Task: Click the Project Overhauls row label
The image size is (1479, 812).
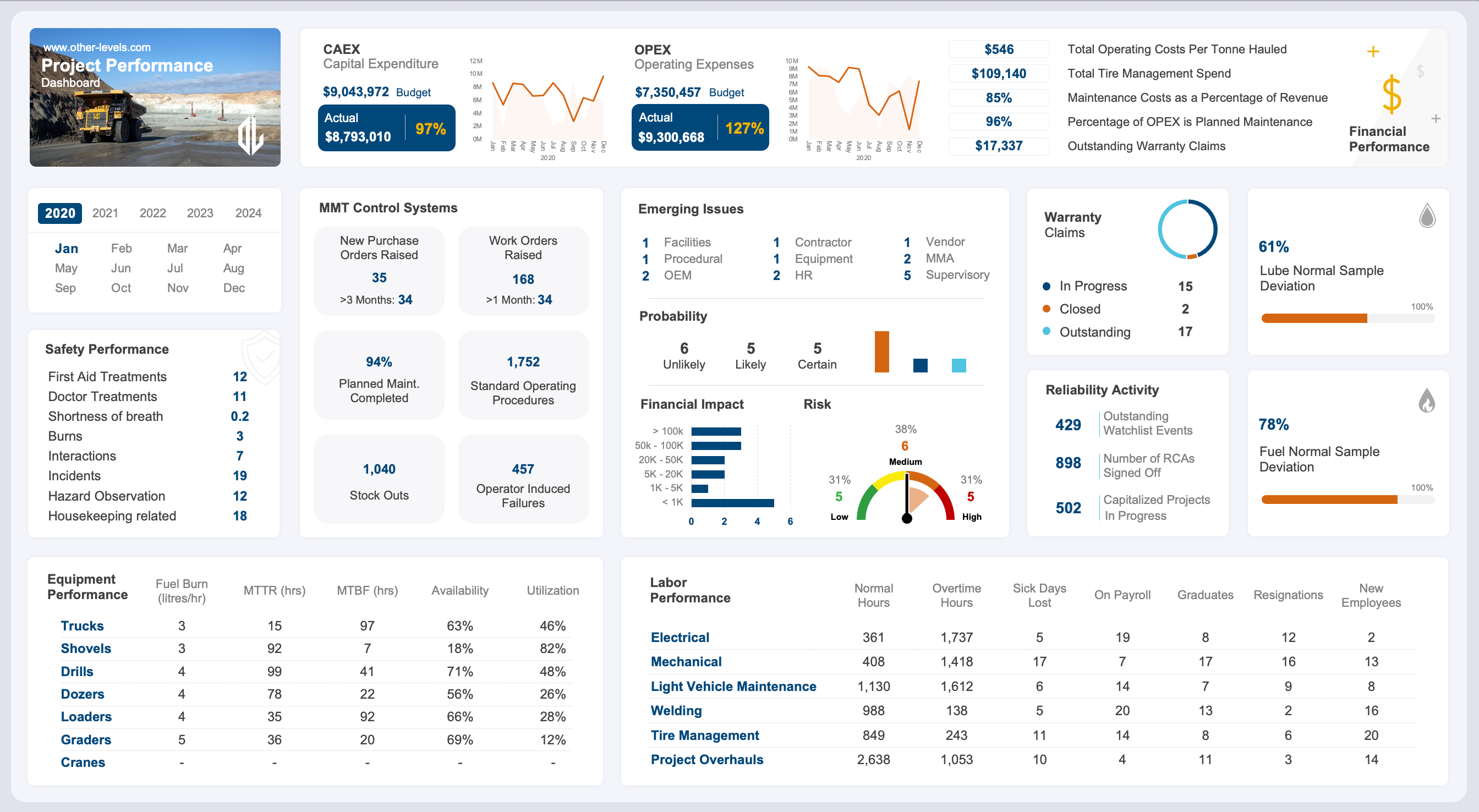Action: 707,759
